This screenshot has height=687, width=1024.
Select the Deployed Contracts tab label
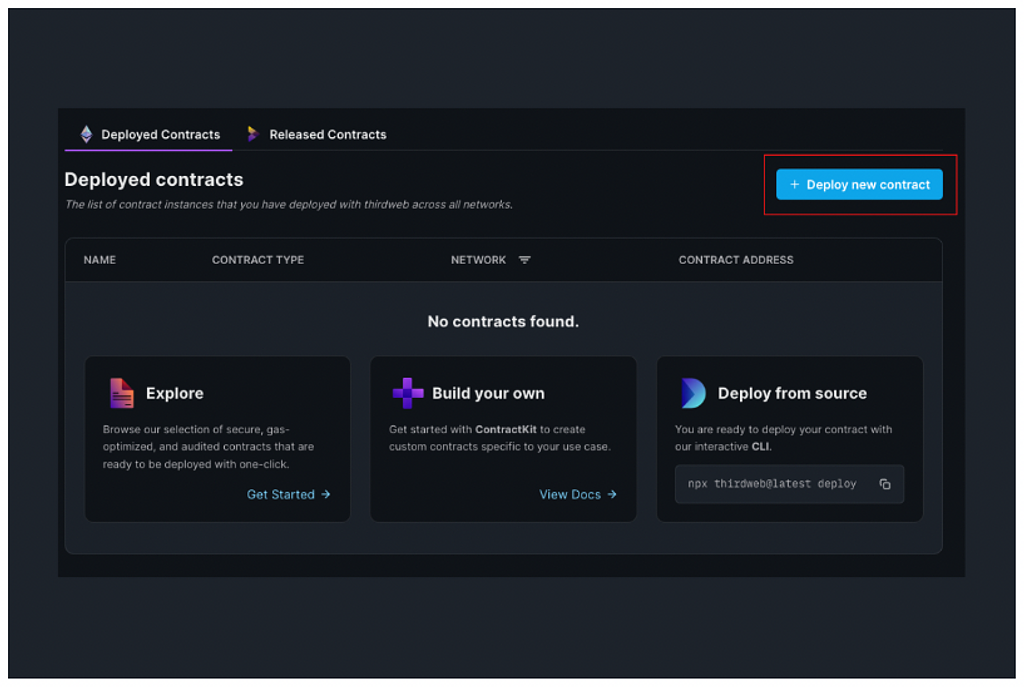[x=160, y=134]
